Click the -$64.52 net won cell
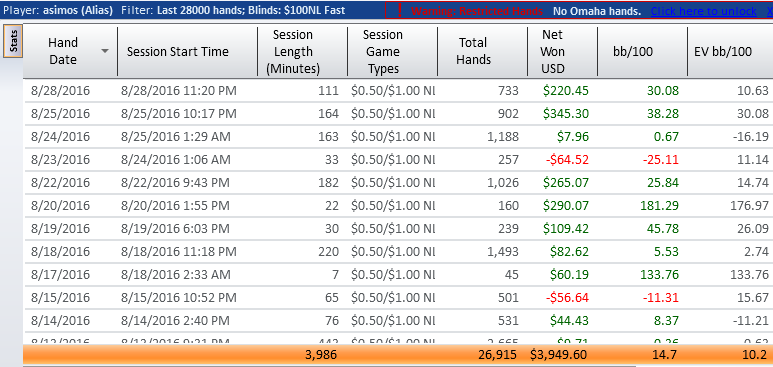 [x=565, y=160]
